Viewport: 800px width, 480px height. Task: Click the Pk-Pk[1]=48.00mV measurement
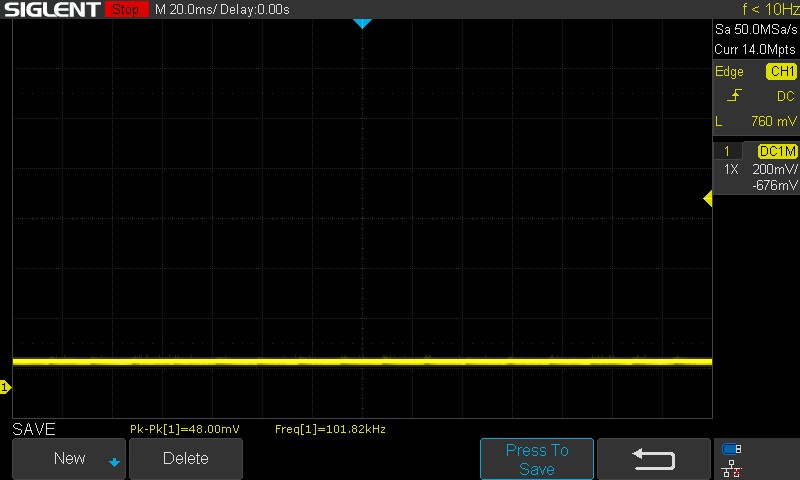[x=185, y=429]
